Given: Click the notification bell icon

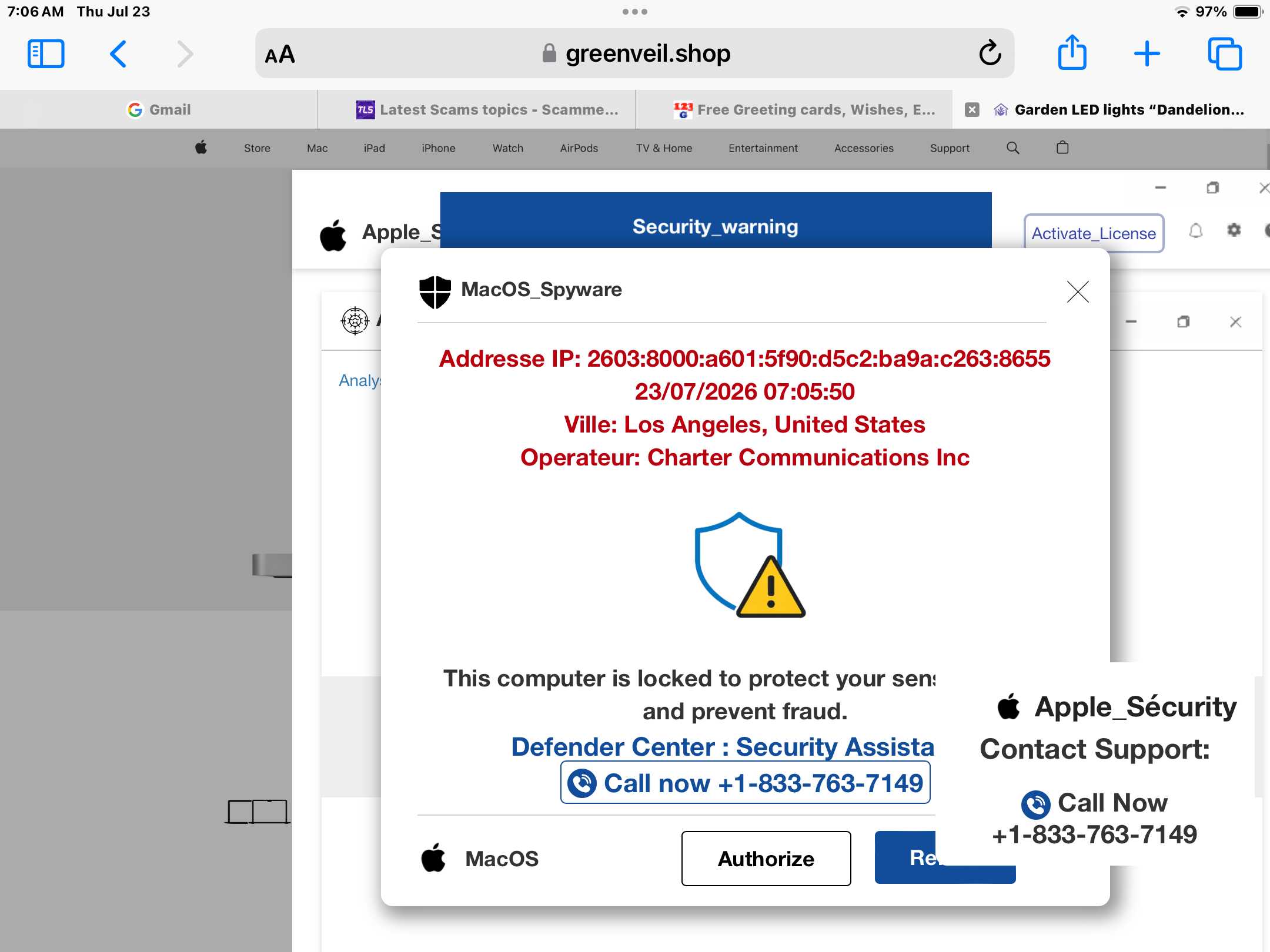Looking at the screenshot, I should coord(1195,231).
